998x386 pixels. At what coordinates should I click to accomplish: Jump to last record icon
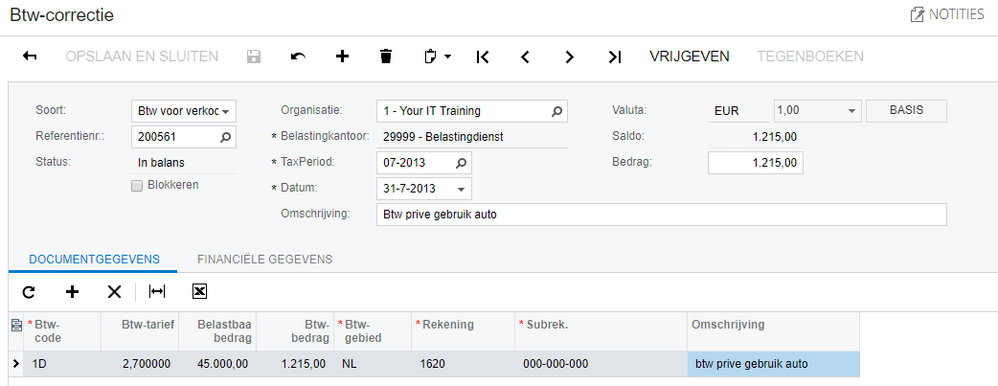614,57
